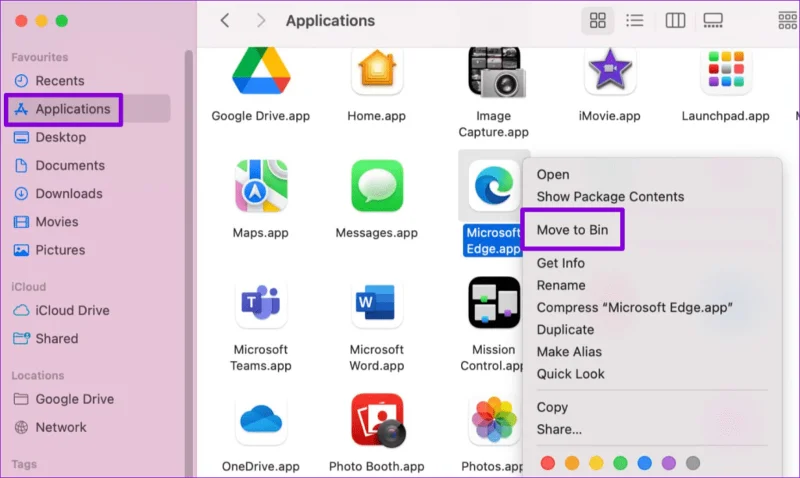This screenshot has height=478, width=800.
Task: Select the Photo Booth.app icon
Action: click(378, 420)
